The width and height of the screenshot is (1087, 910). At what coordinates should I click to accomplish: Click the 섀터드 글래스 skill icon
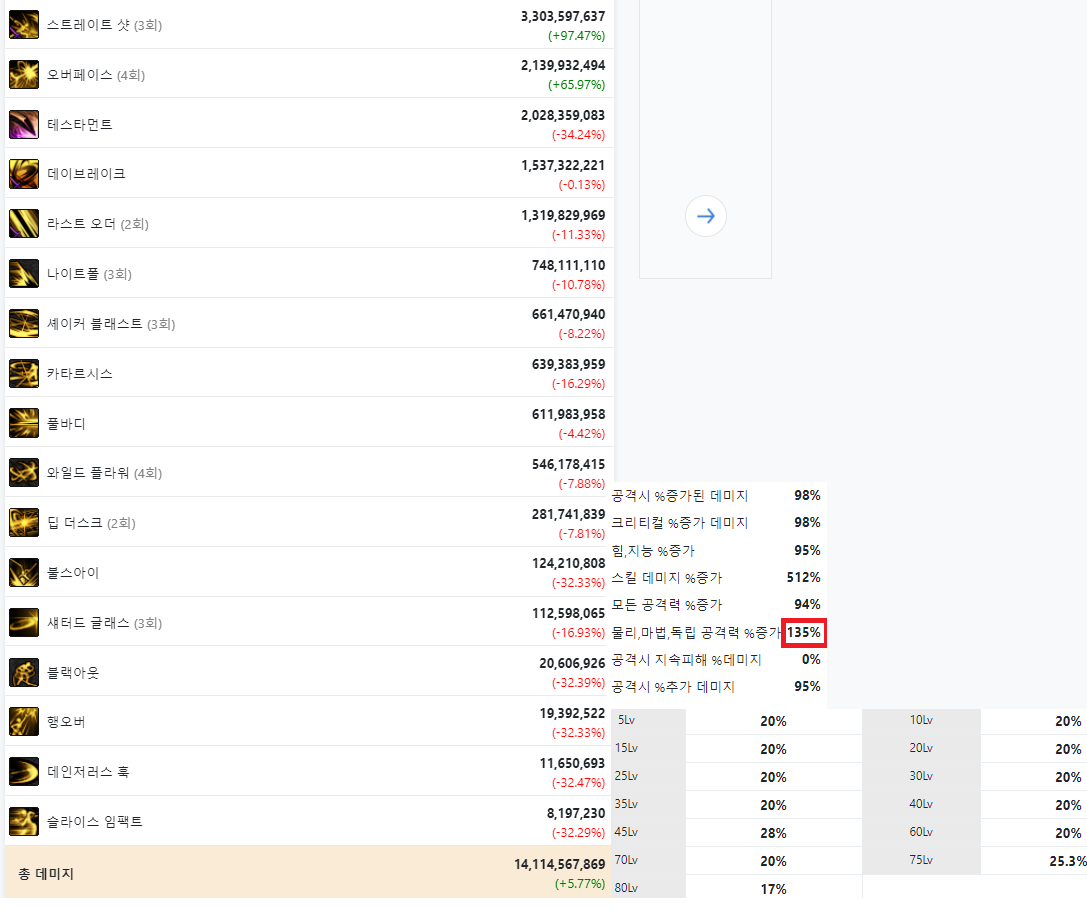24,622
